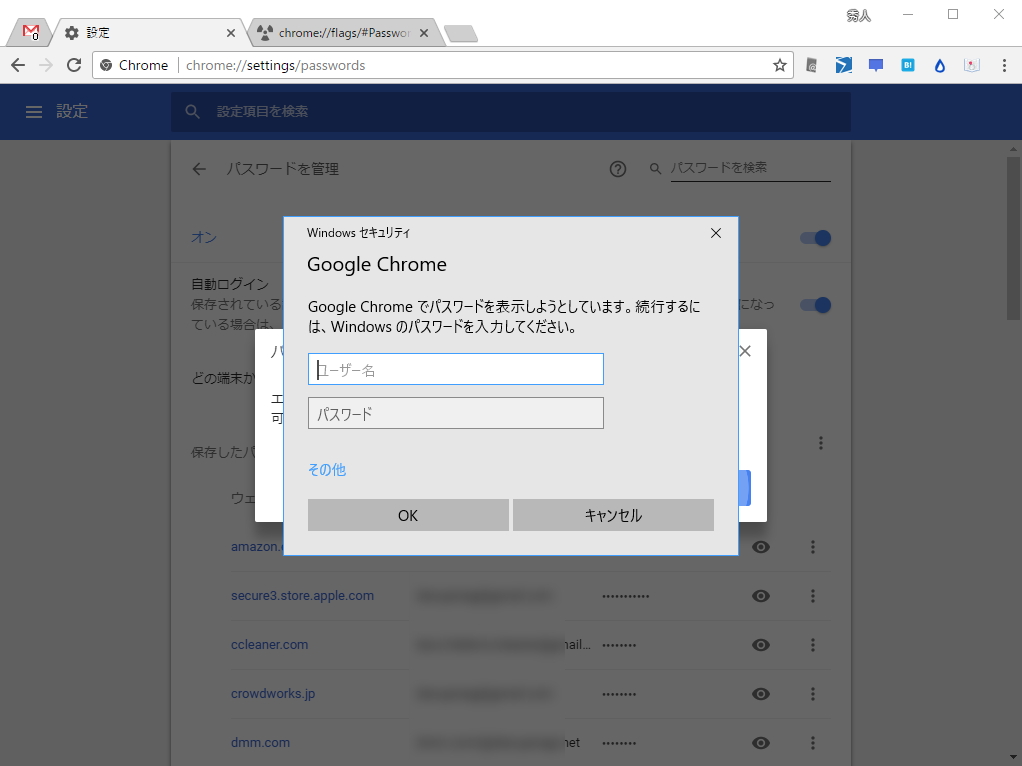The image size is (1022, 766).
Task: Click キャンセル in security dialog
Action: click(613, 515)
